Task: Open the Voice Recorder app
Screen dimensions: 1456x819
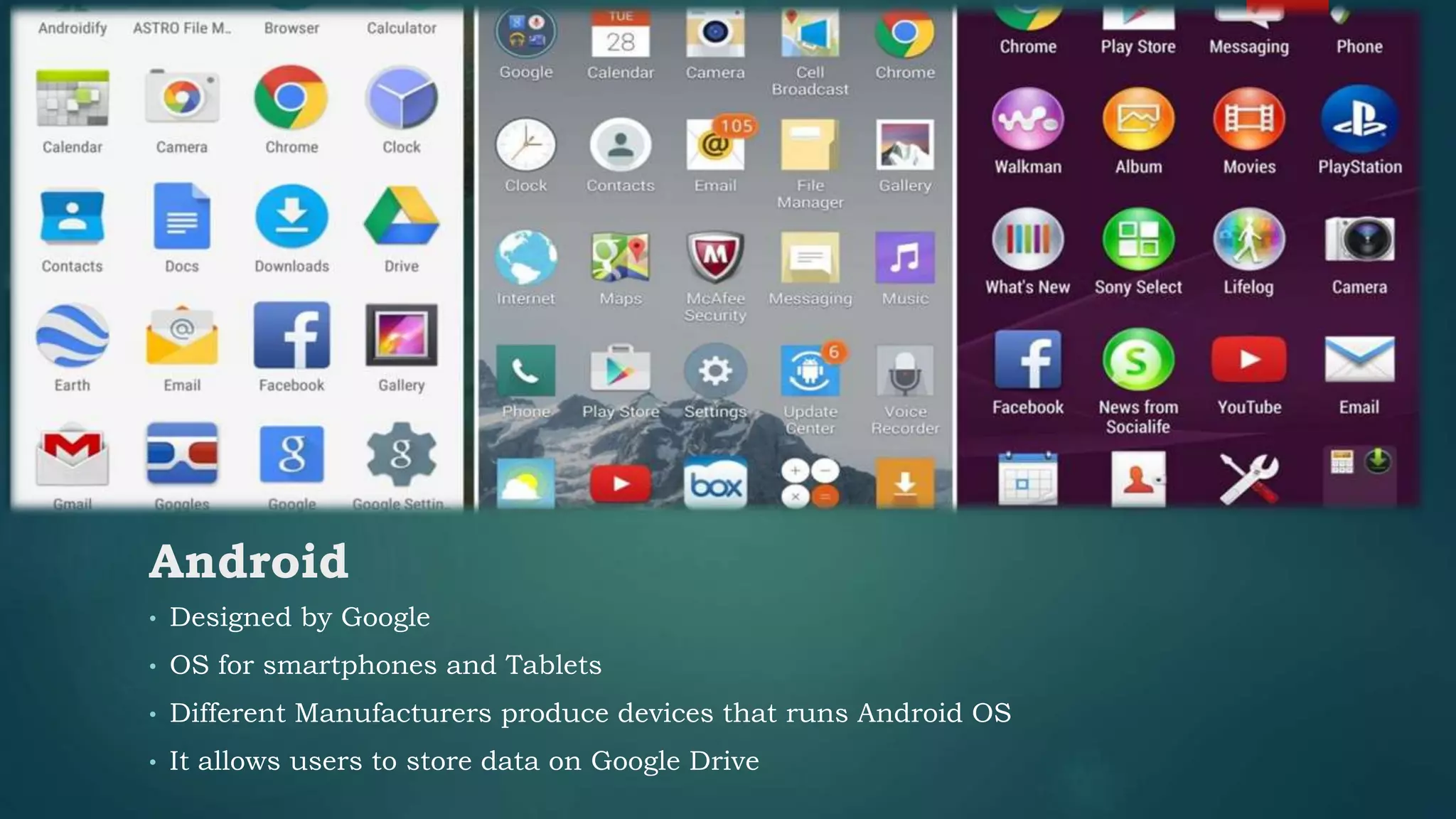Action: pos(905,370)
